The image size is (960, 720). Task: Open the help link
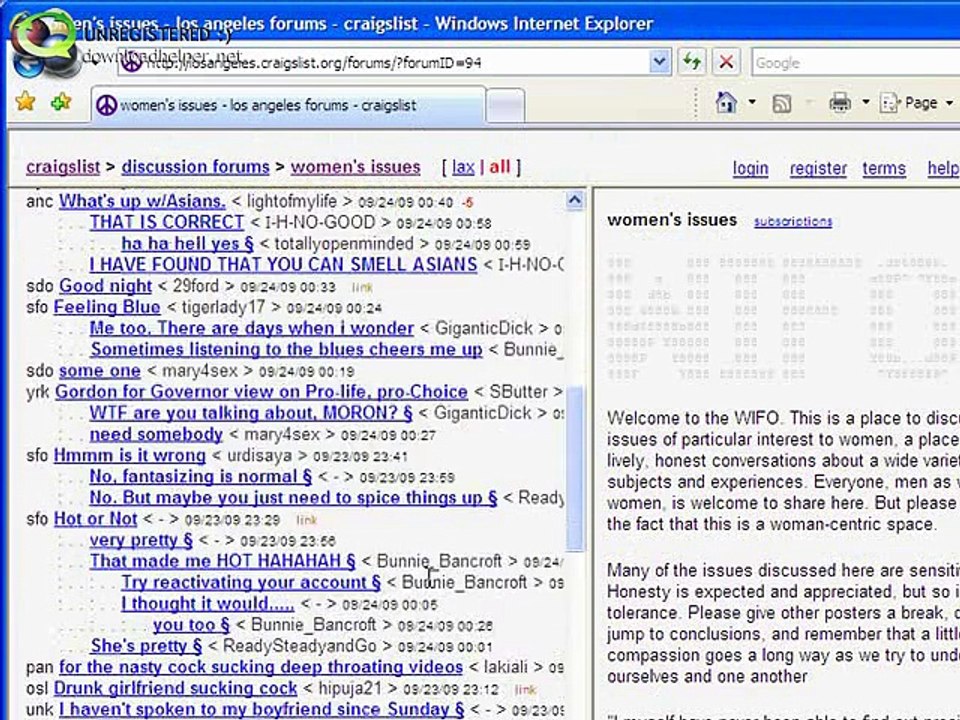tap(943, 168)
